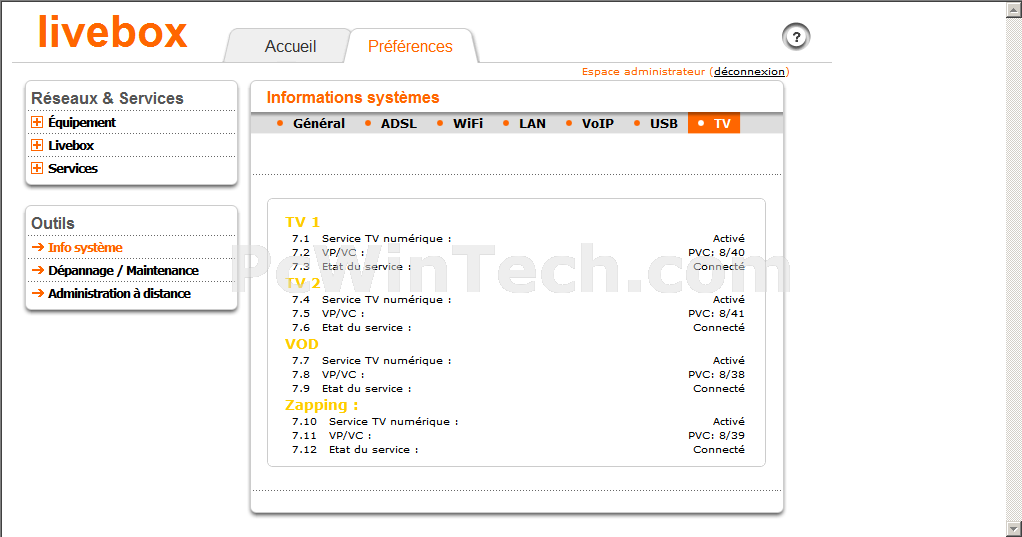Screen dimensions: 1022x537
Task: Click the PVC: 8/39 value
Action: pos(716,435)
